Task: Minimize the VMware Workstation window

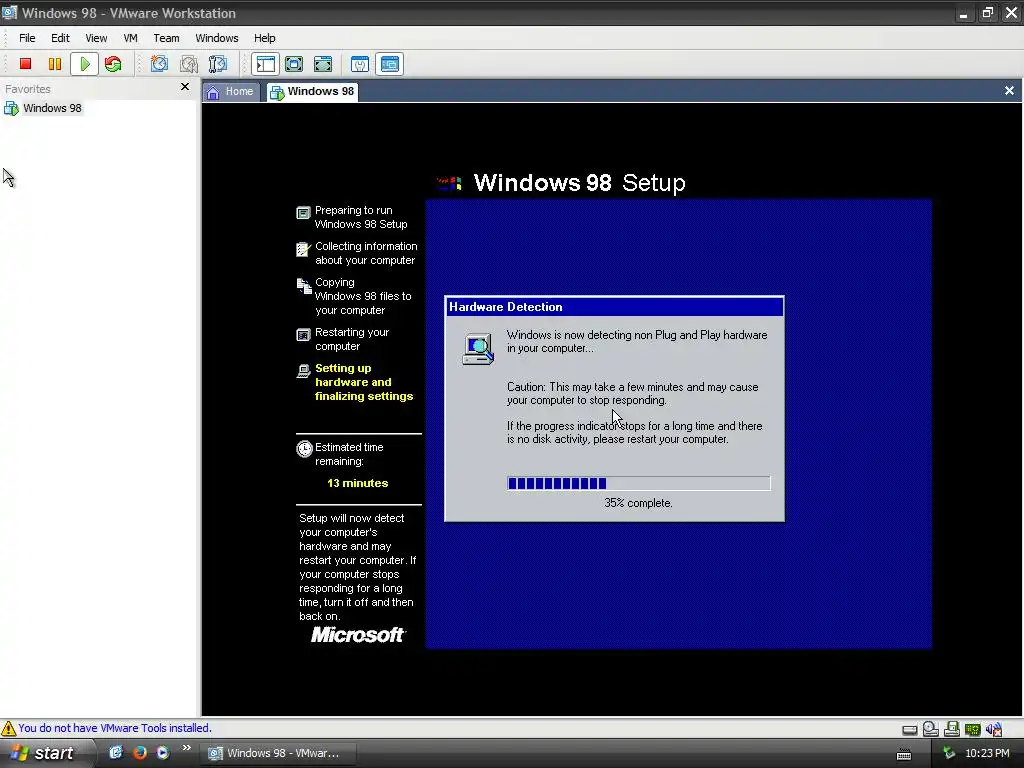Action: [963, 13]
